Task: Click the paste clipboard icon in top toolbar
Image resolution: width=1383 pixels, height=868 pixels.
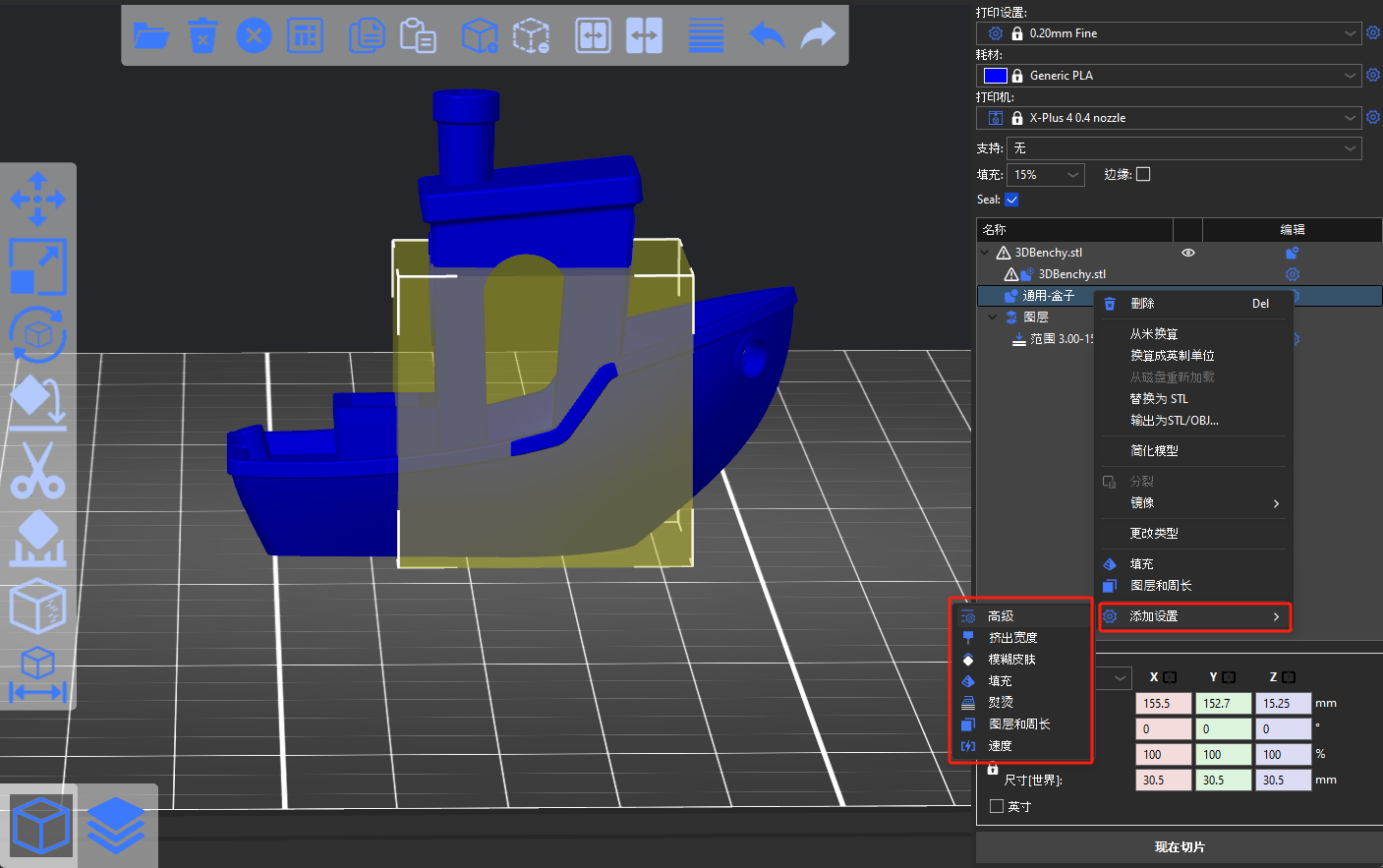Action: (418, 36)
